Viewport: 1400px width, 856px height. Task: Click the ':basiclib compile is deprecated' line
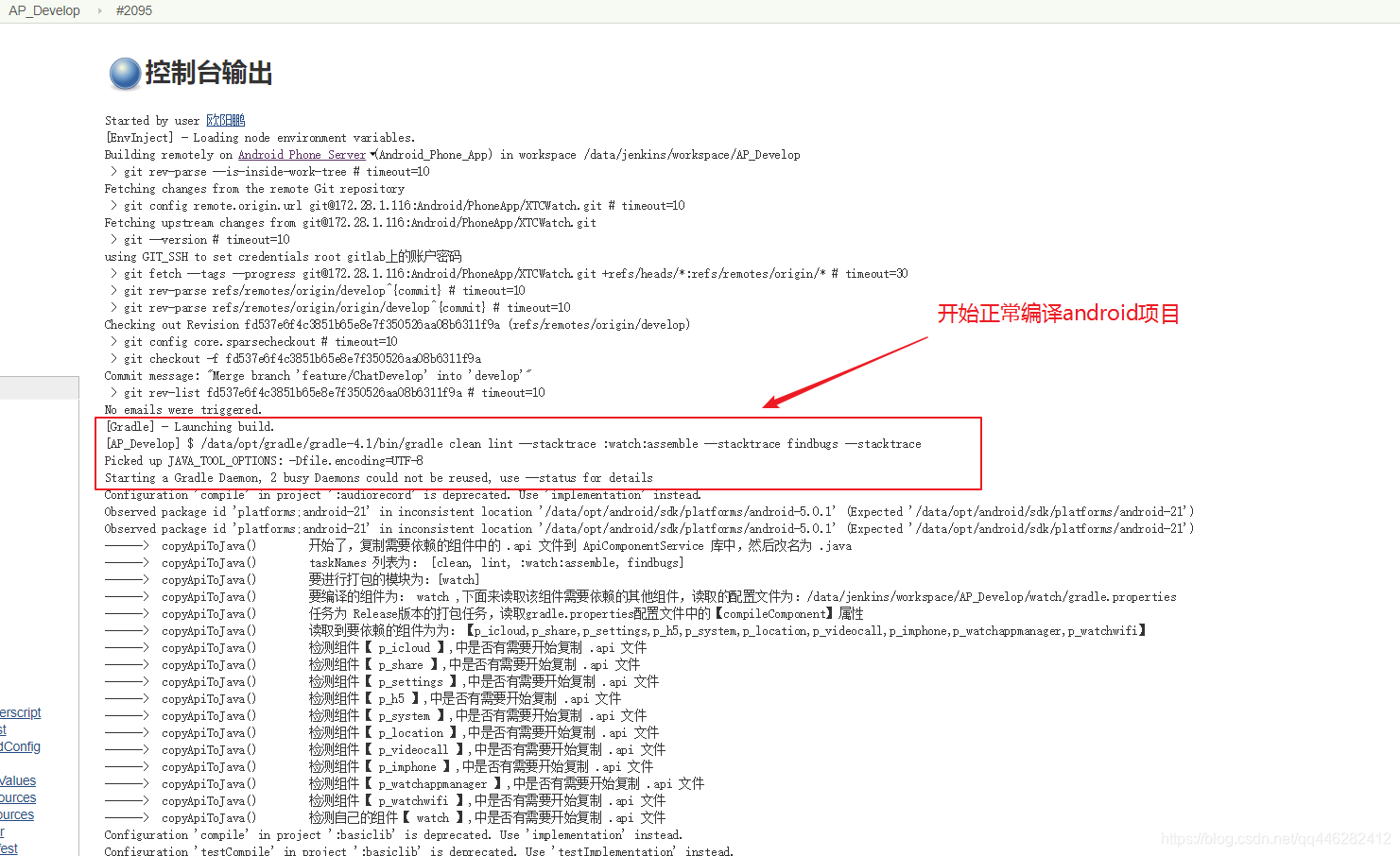394,835
